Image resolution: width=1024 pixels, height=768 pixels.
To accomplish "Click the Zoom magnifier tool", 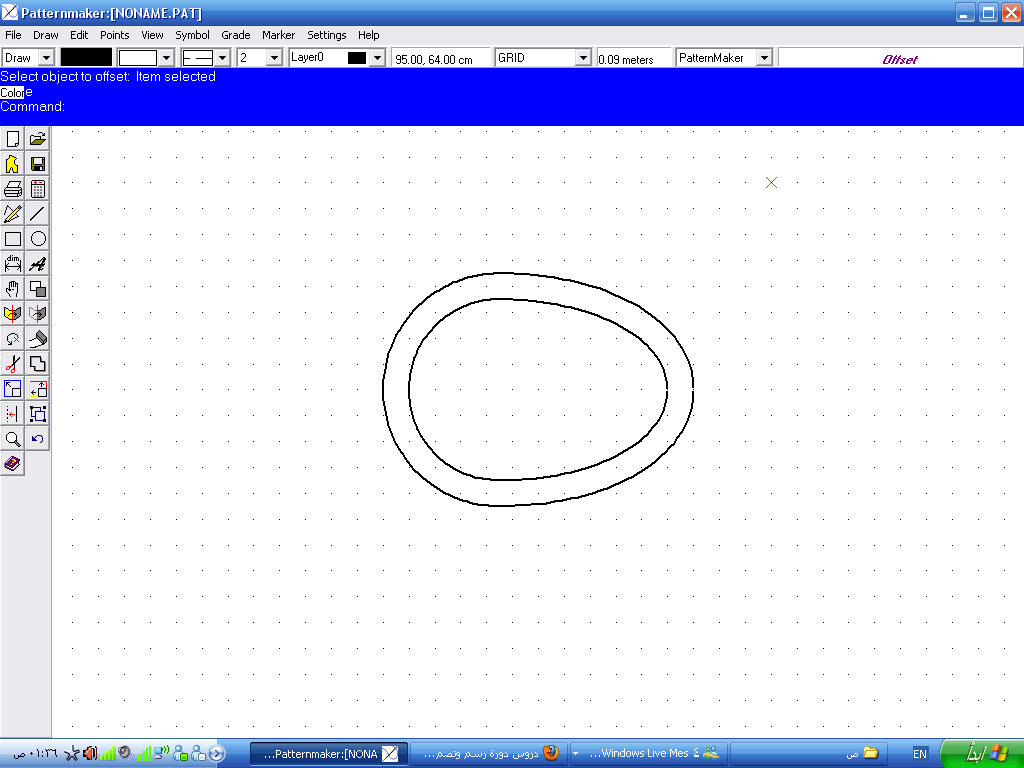I will (13, 439).
